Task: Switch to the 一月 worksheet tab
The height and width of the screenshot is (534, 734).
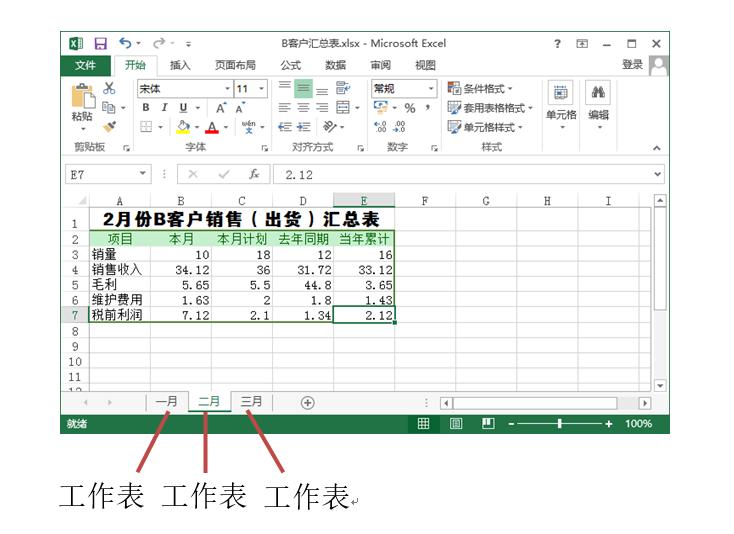Action: [x=167, y=402]
